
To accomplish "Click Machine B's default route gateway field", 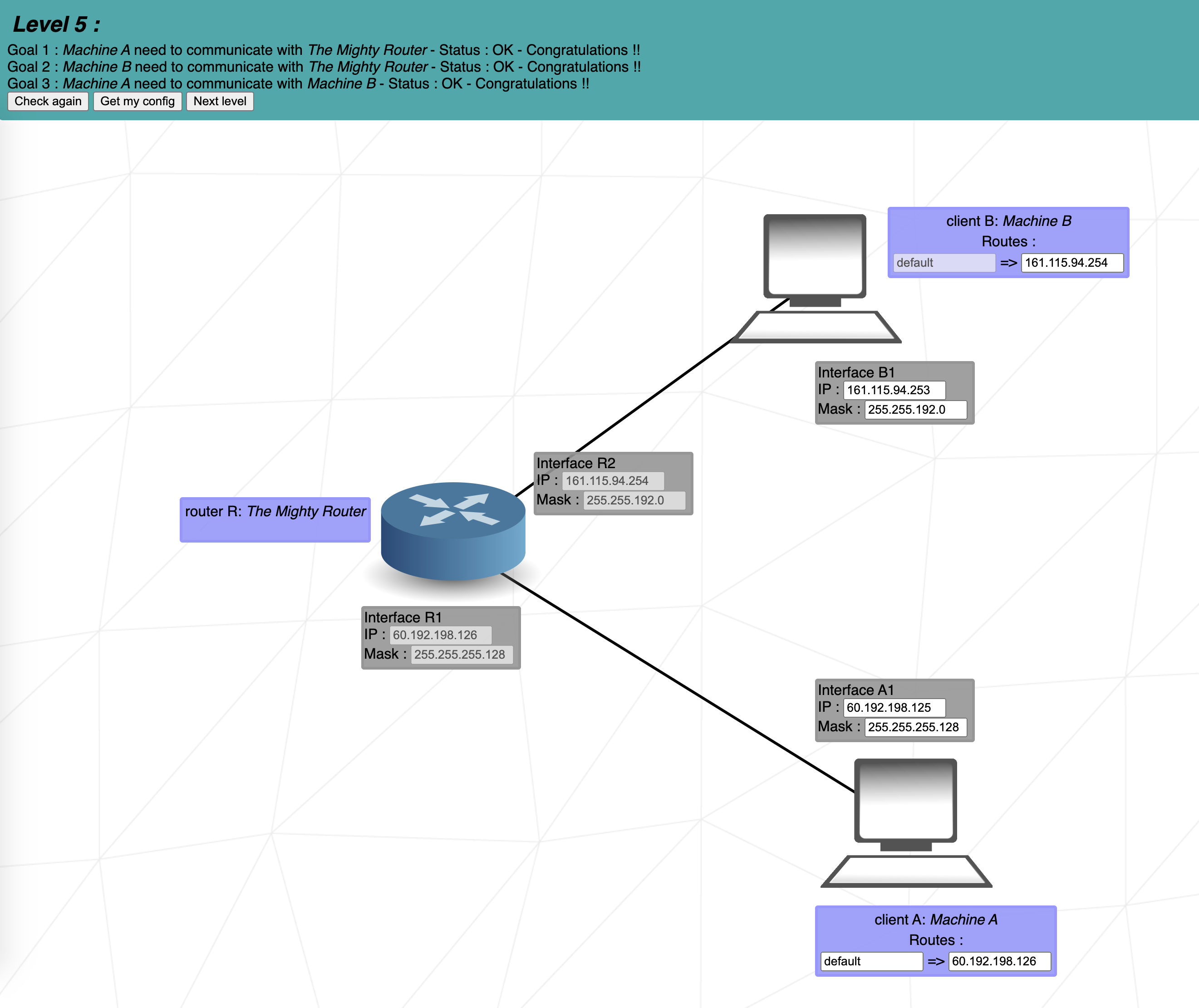I will point(1073,263).
